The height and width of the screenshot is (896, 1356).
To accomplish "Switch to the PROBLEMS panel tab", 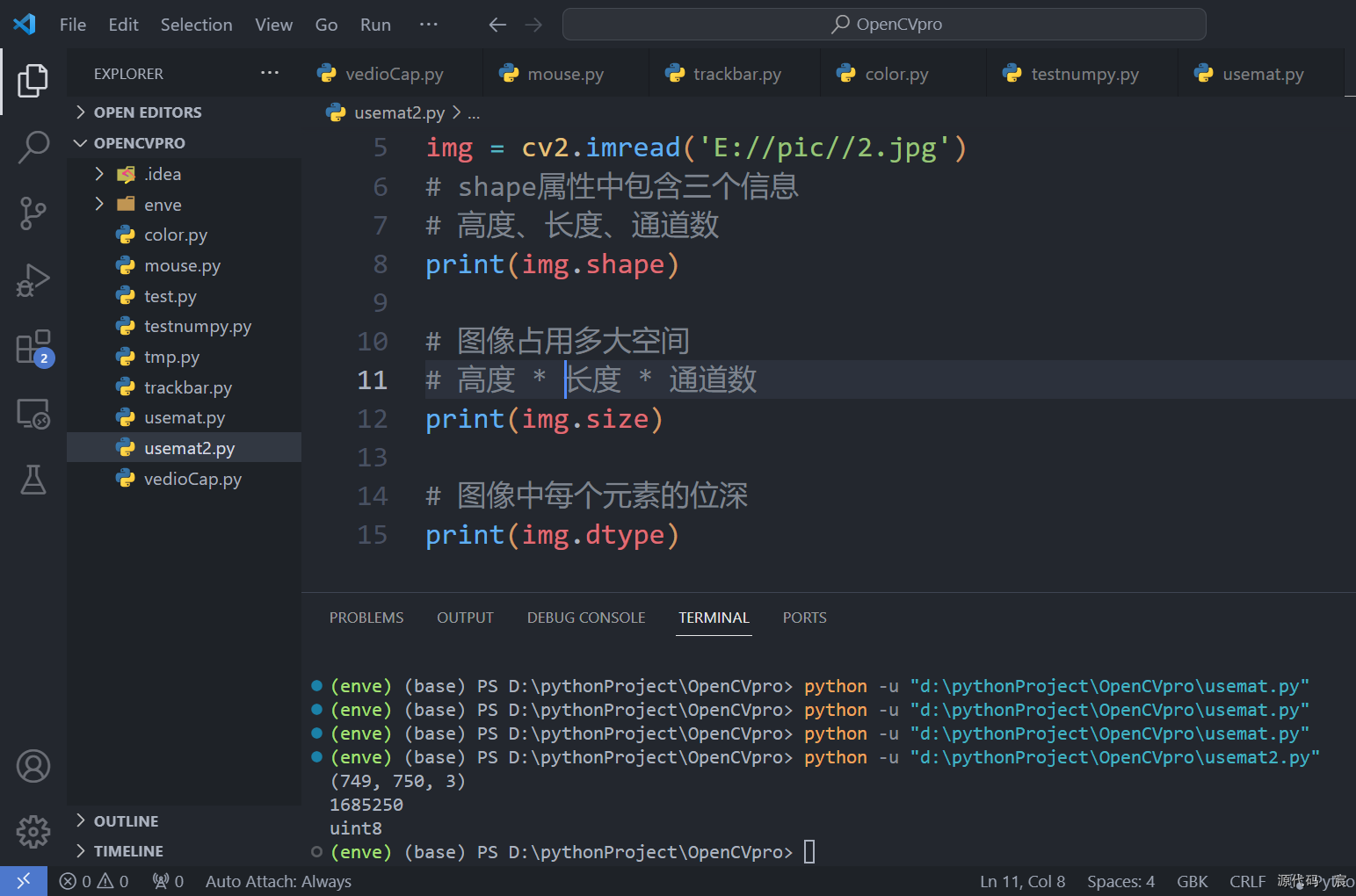I will (x=366, y=618).
